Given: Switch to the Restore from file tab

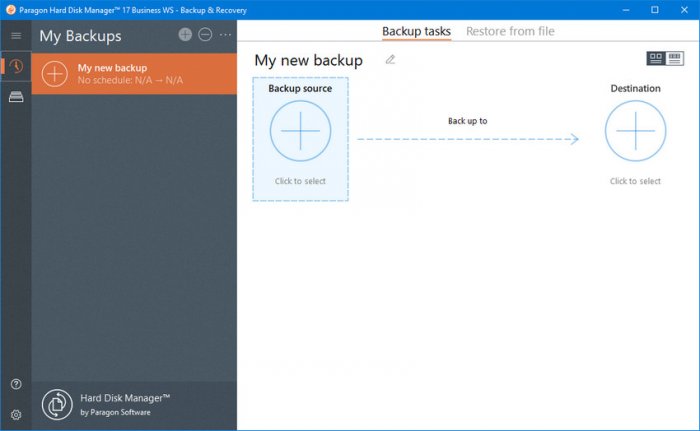Looking at the screenshot, I should [x=510, y=31].
